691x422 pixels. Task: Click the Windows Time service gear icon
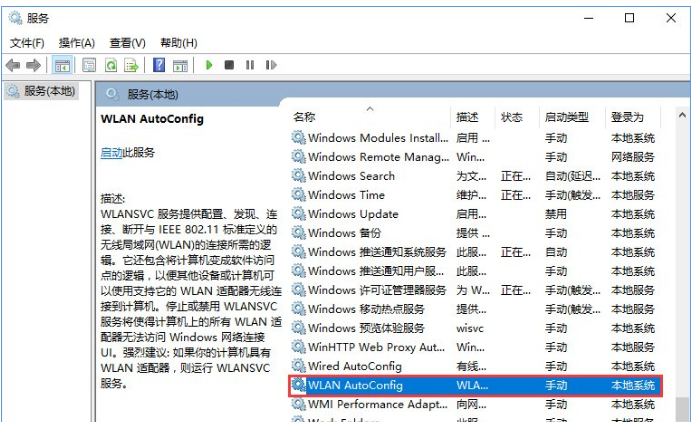tap(298, 194)
